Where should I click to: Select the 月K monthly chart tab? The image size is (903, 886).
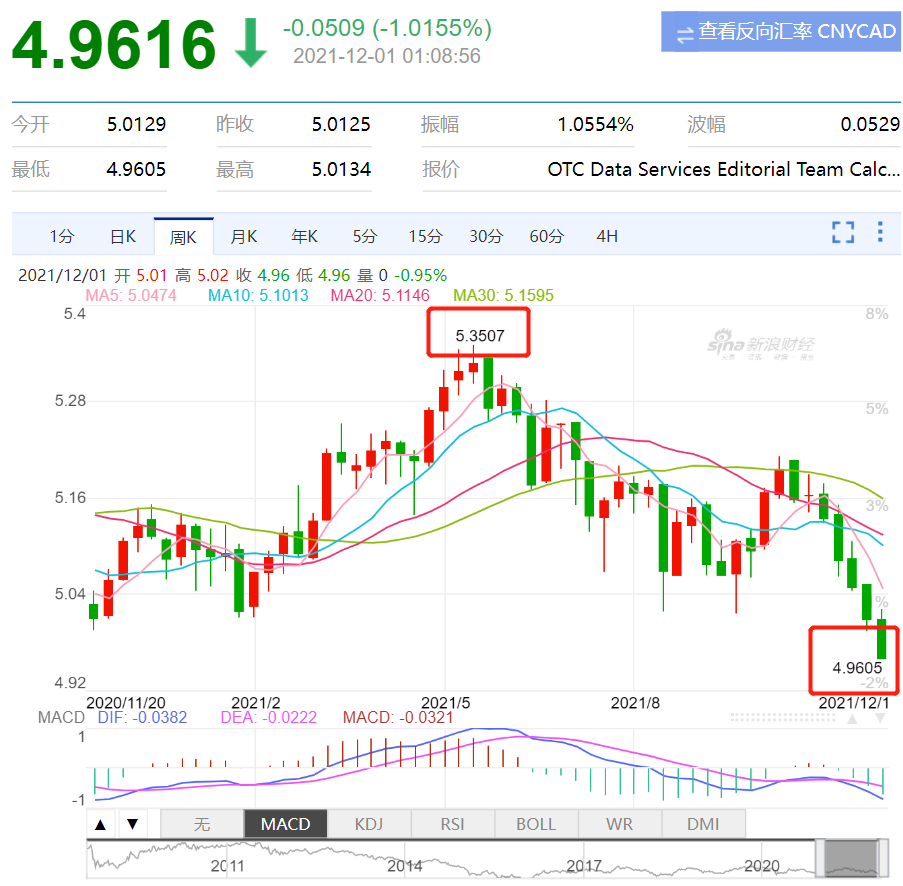click(x=244, y=237)
